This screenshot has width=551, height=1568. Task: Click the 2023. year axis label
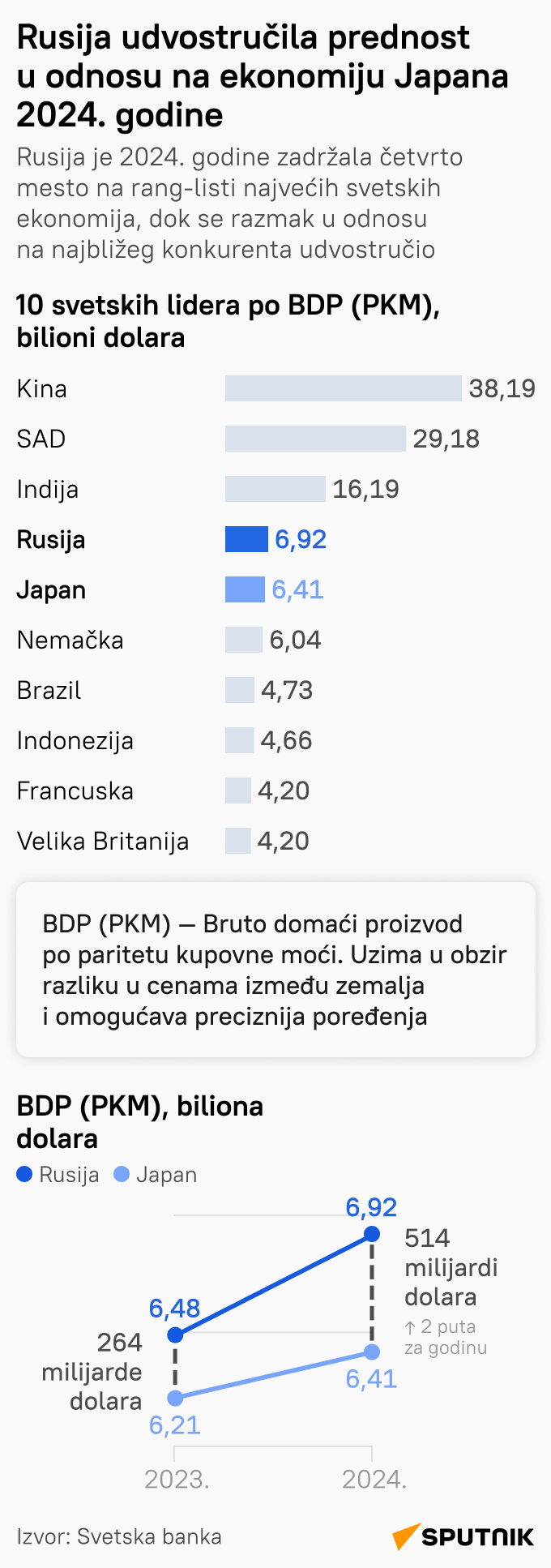(177, 1479)
